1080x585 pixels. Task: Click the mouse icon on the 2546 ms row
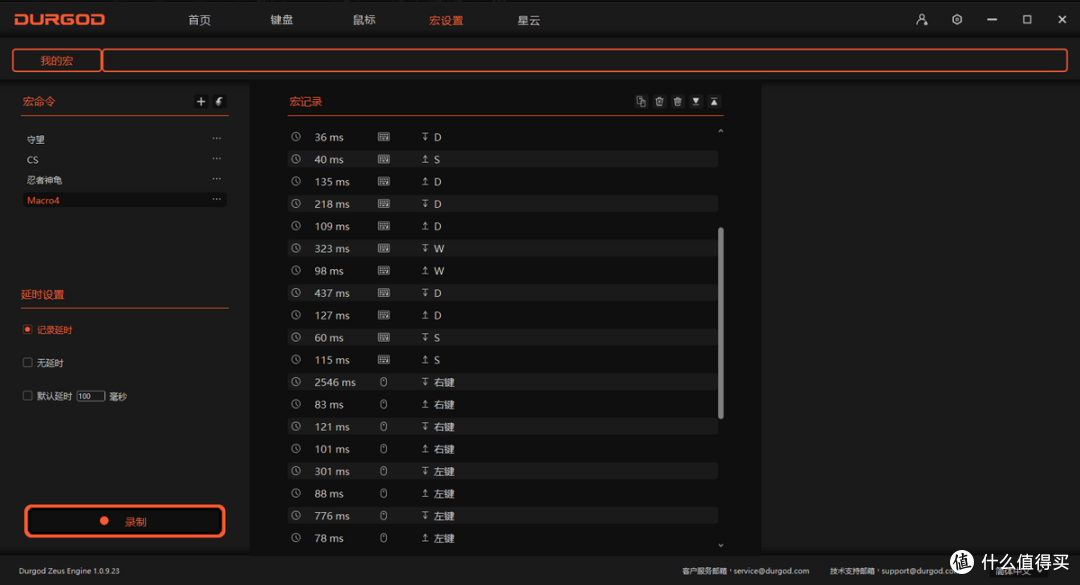click(384, 382)
